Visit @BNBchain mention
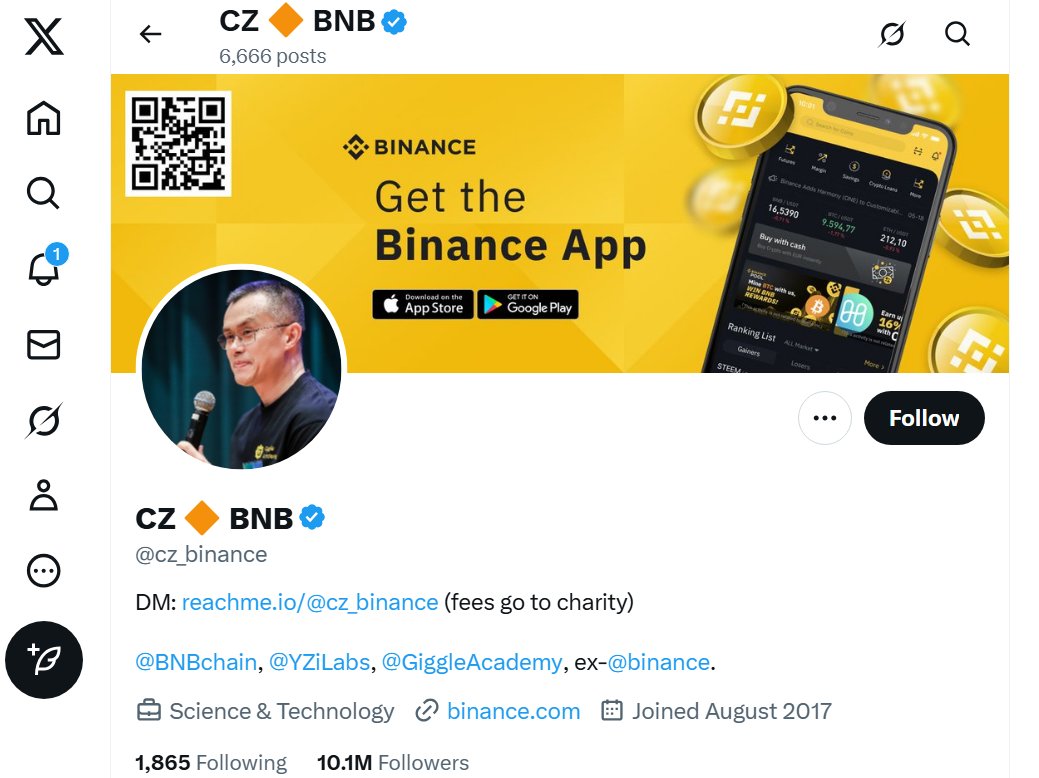1039x778 pixels. point(196,662)
